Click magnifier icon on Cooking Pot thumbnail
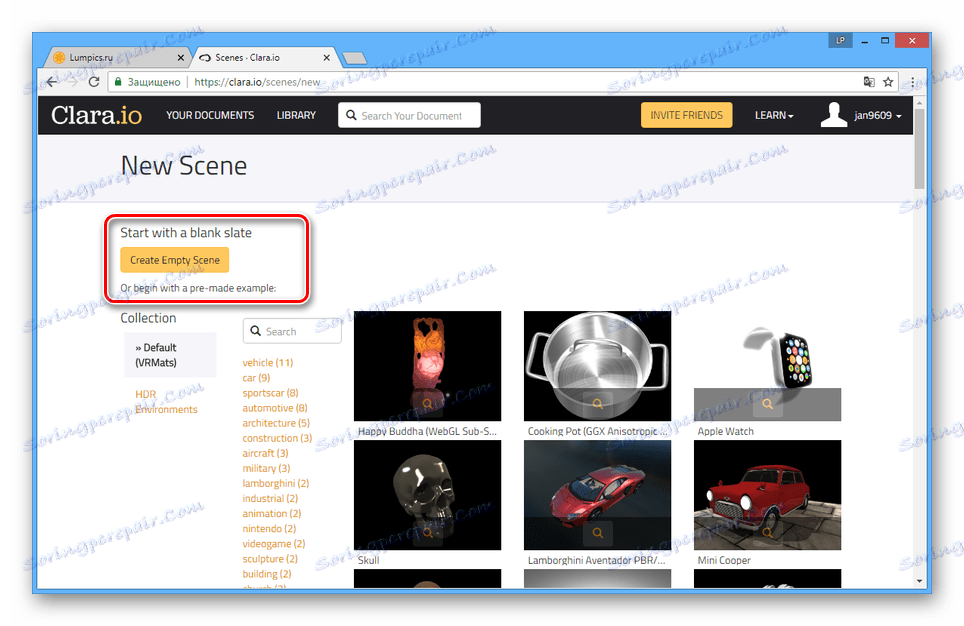Viewport: 964px width, 626px height. point(597,403)
